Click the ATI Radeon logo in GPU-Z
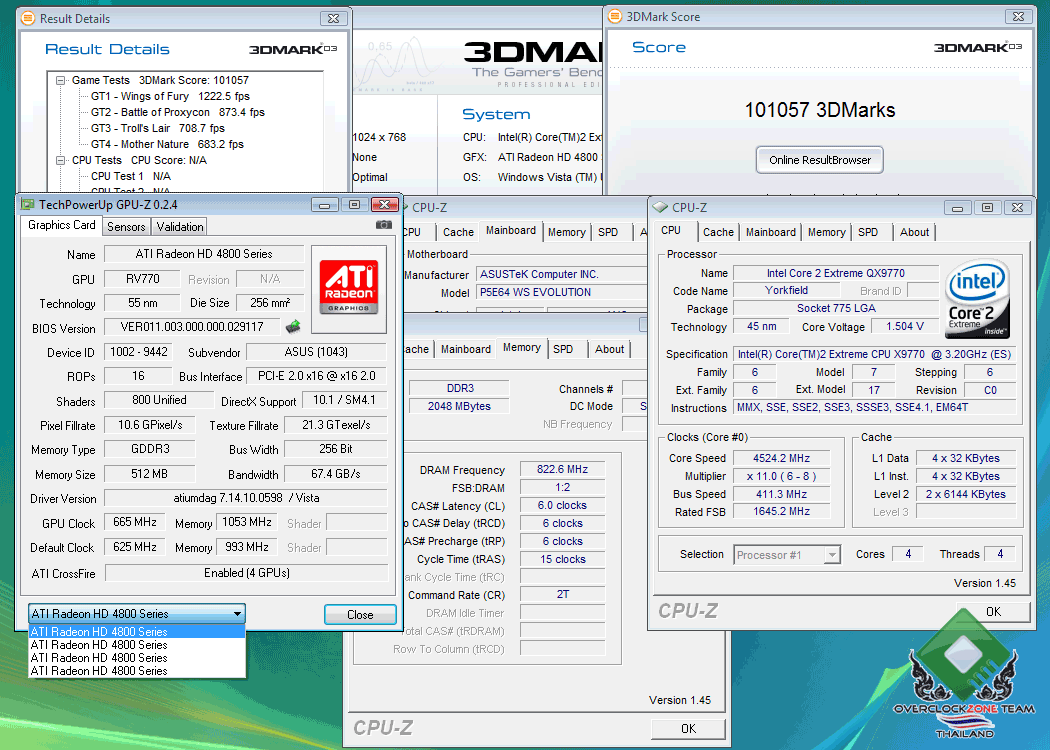The height and width of the screenshot is (750, 1050). [x=349, y=289]
